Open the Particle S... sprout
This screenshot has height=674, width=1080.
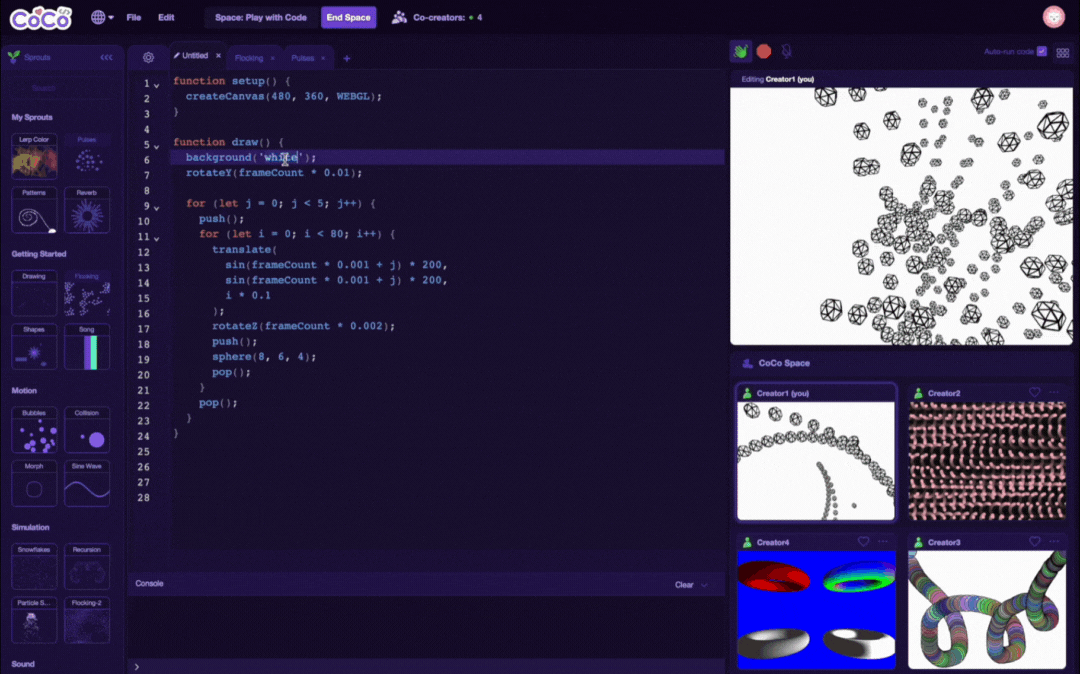click(x=34, y=620)
